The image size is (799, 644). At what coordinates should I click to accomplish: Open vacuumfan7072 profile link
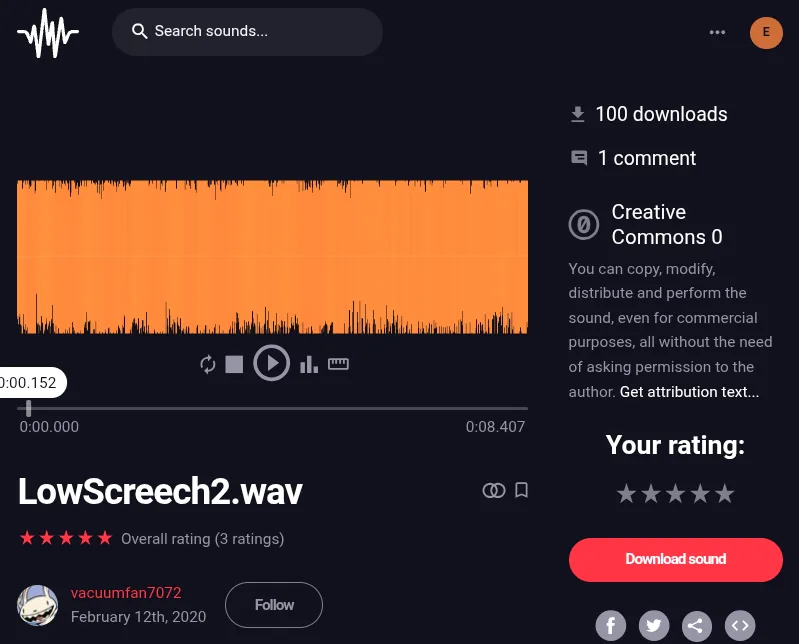point(126,593)
